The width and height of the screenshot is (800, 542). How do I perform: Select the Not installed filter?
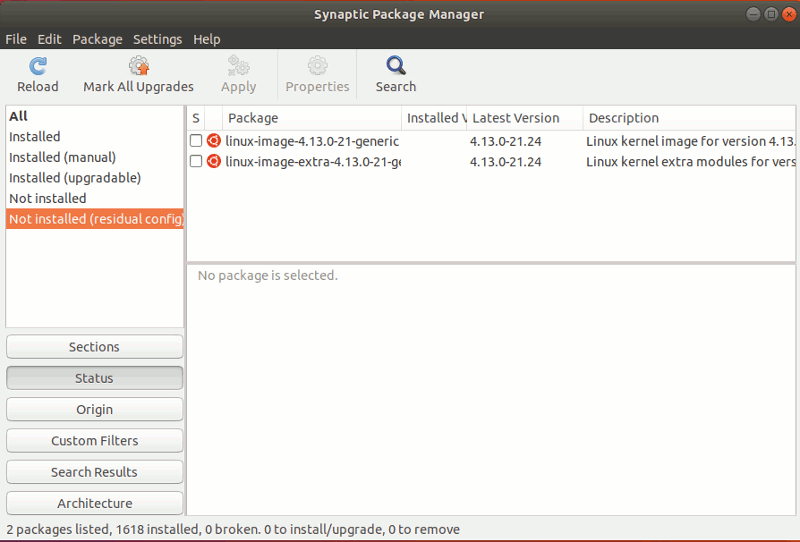[94, 198]
